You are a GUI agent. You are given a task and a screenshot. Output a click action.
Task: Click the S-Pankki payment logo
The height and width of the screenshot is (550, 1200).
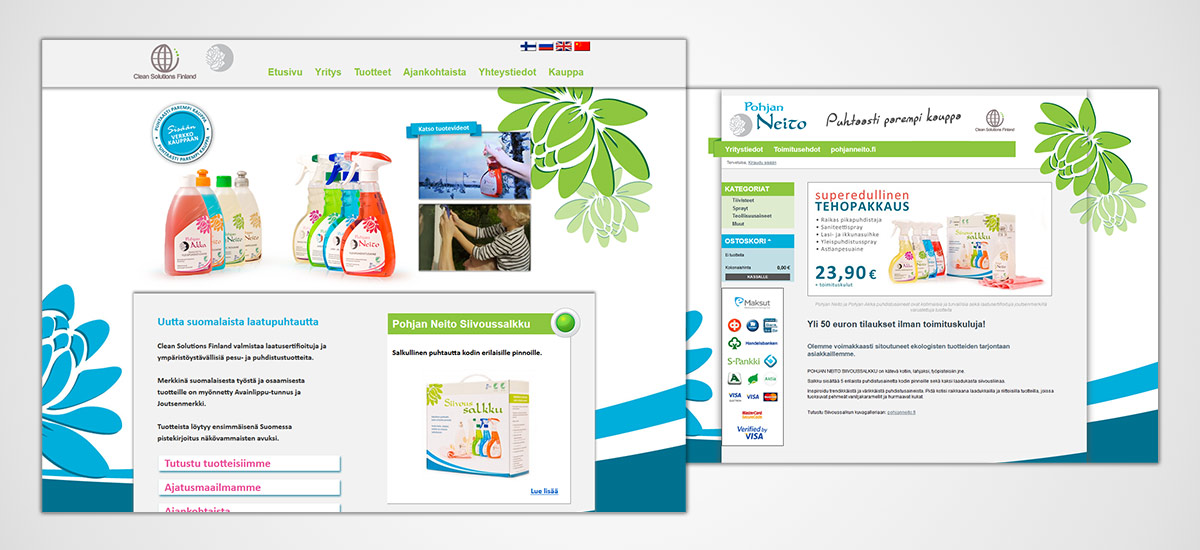[743, 361]
